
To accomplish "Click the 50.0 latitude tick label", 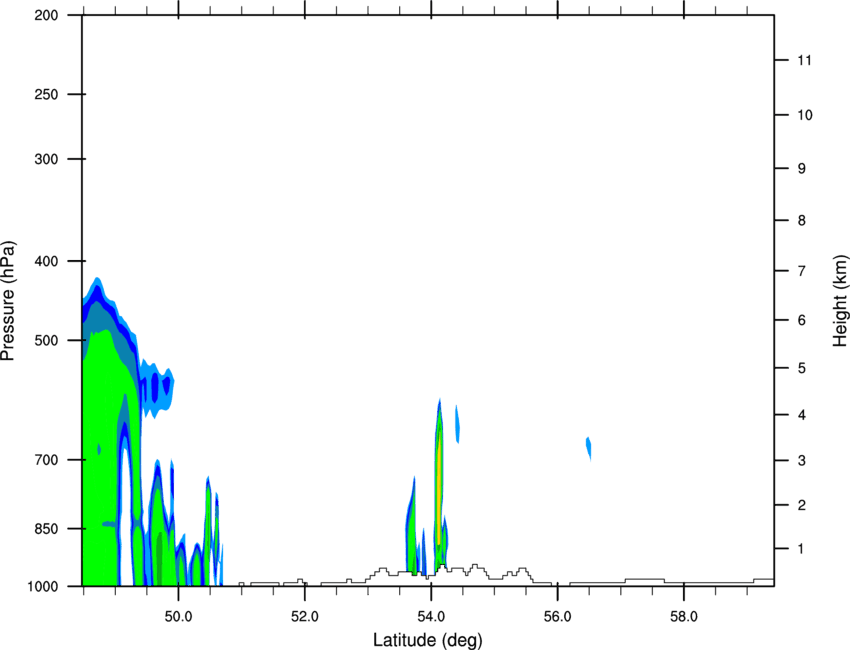I will [x=178, y=617].
